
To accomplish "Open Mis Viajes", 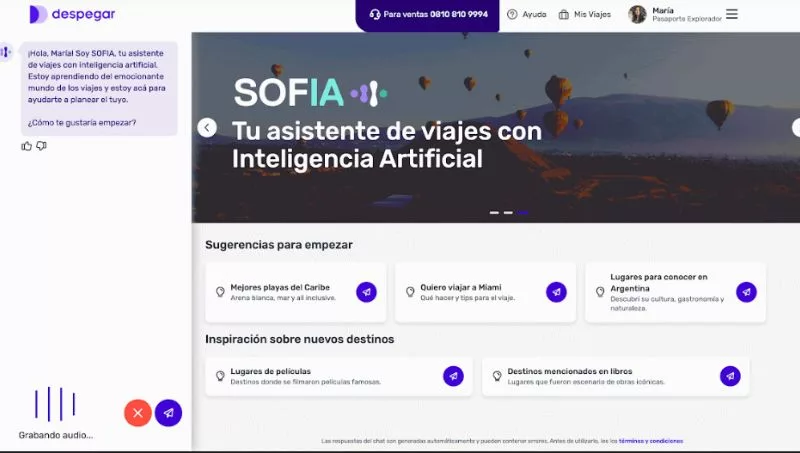I will coord(585,15).
